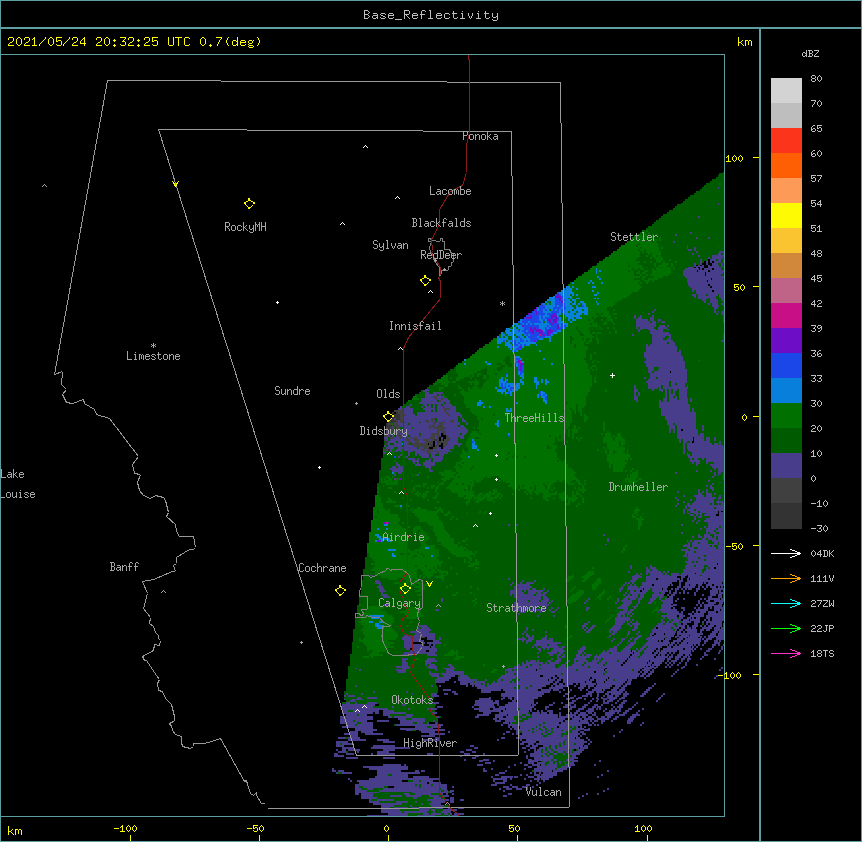The width and height of the screenshot is (862, 842).
Task: Click the HighRiver town label
Action: click(x=430, y=743)
